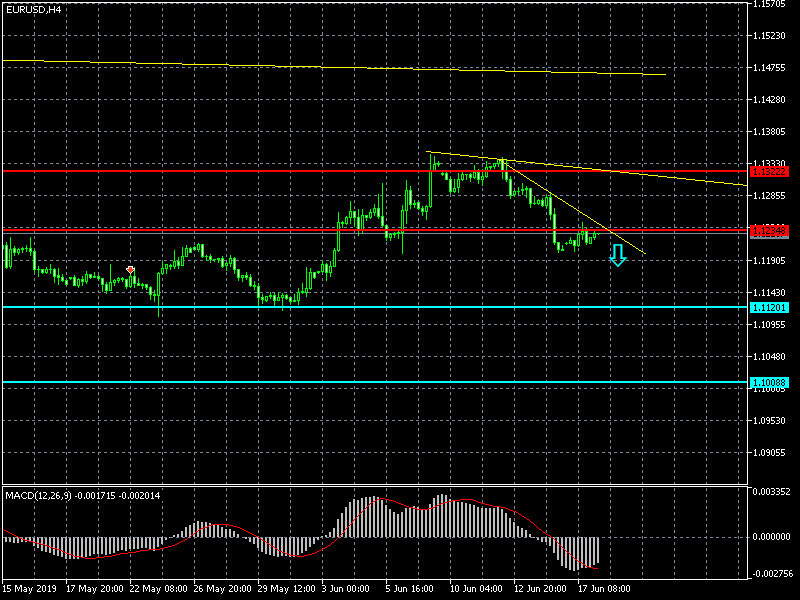Click the 1.13805 price axis value
800x600 pixels.
769,132
